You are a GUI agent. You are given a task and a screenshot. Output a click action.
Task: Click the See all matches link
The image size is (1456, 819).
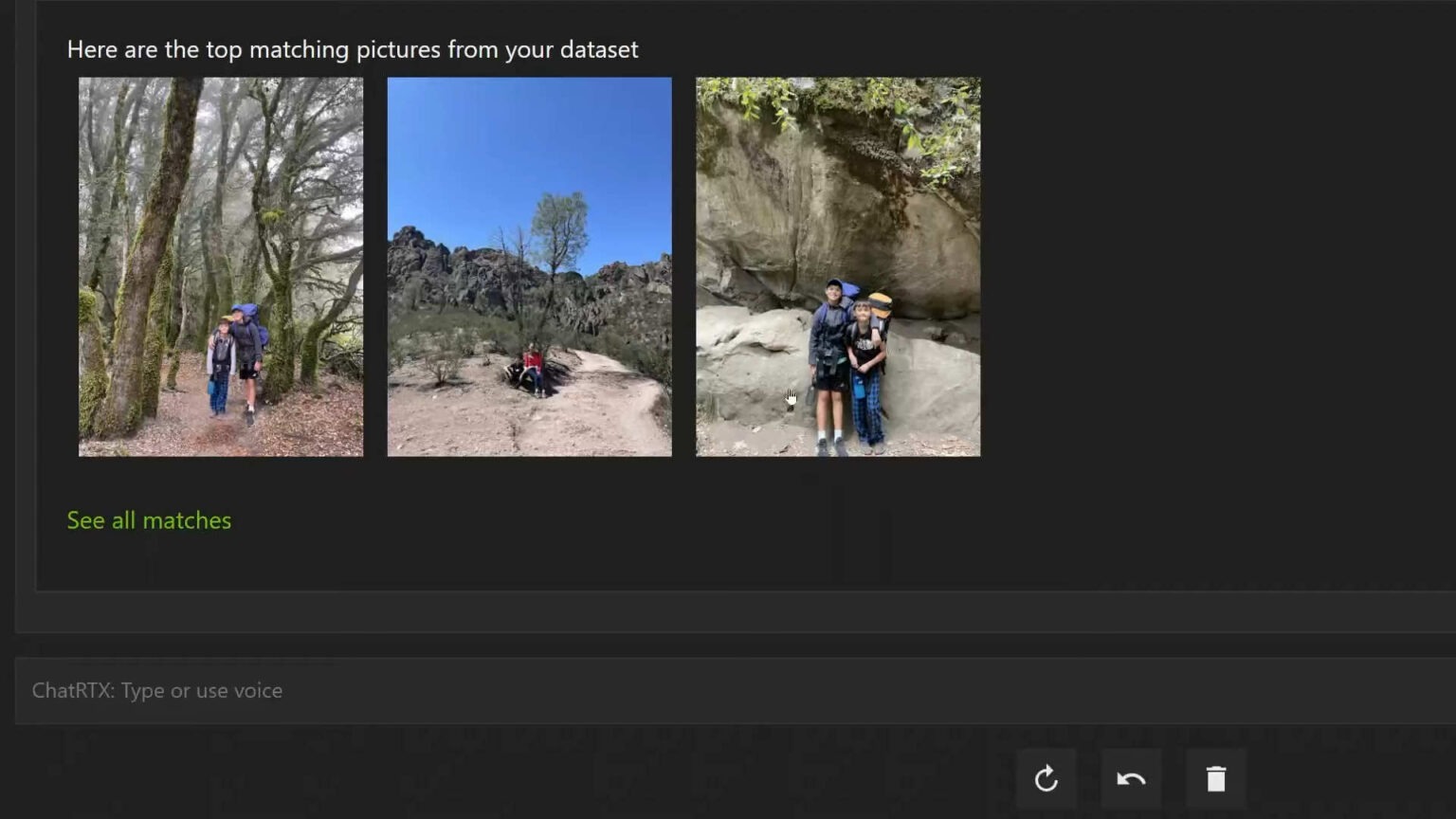149,520
